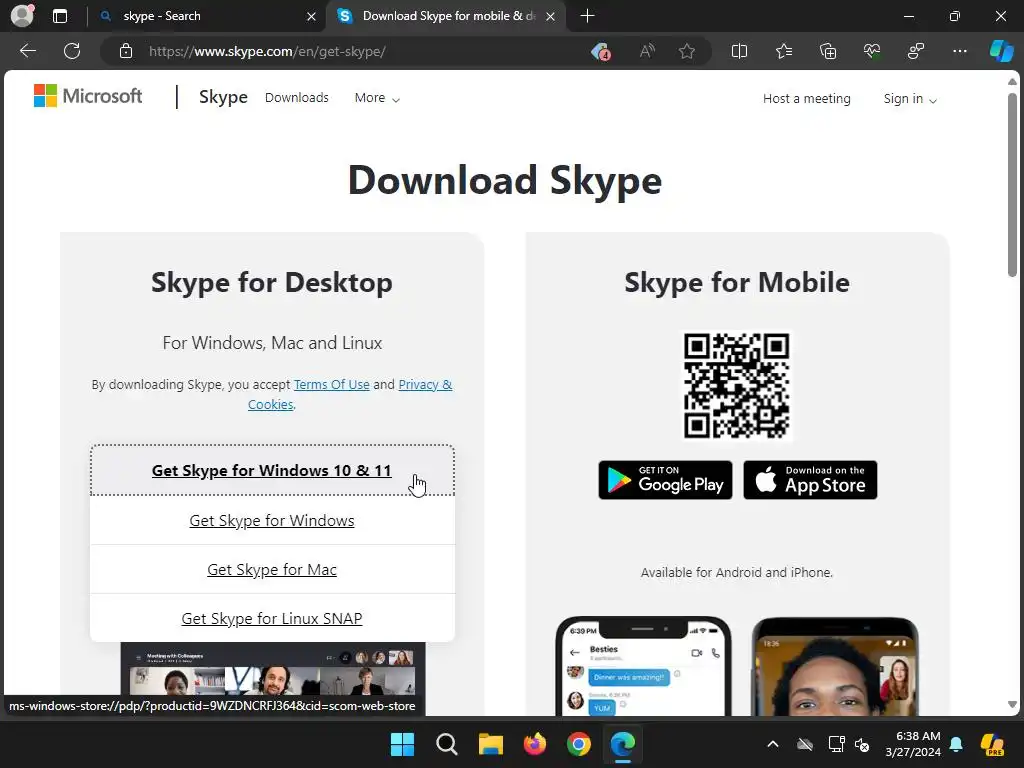Open notifications bell icon
The height and width of the screenshot is (768, 1024).
pyautogui.click(x=956, y=744)
